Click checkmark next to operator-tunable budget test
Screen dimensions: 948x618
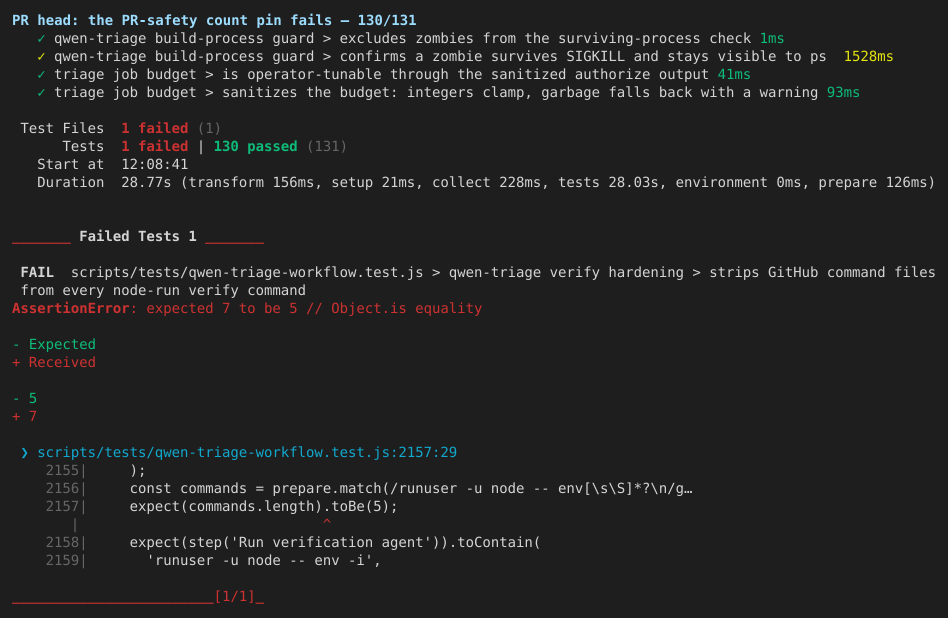41,75
